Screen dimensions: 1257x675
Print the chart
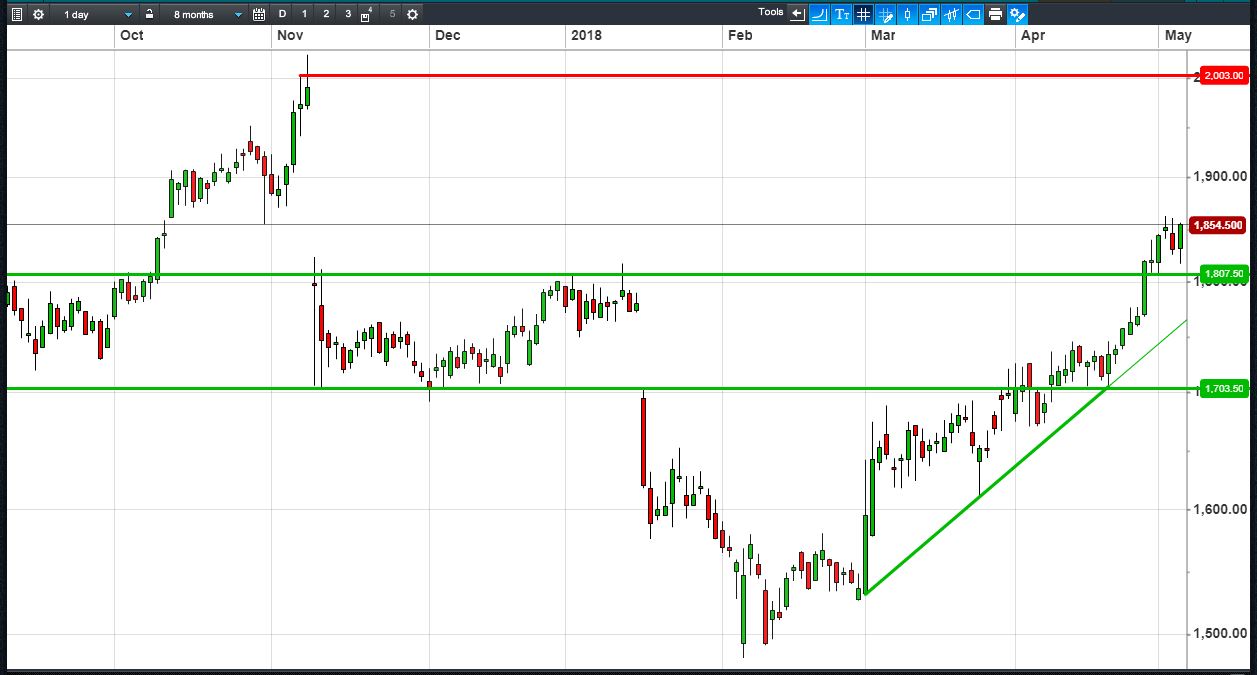tap(995, 14)
